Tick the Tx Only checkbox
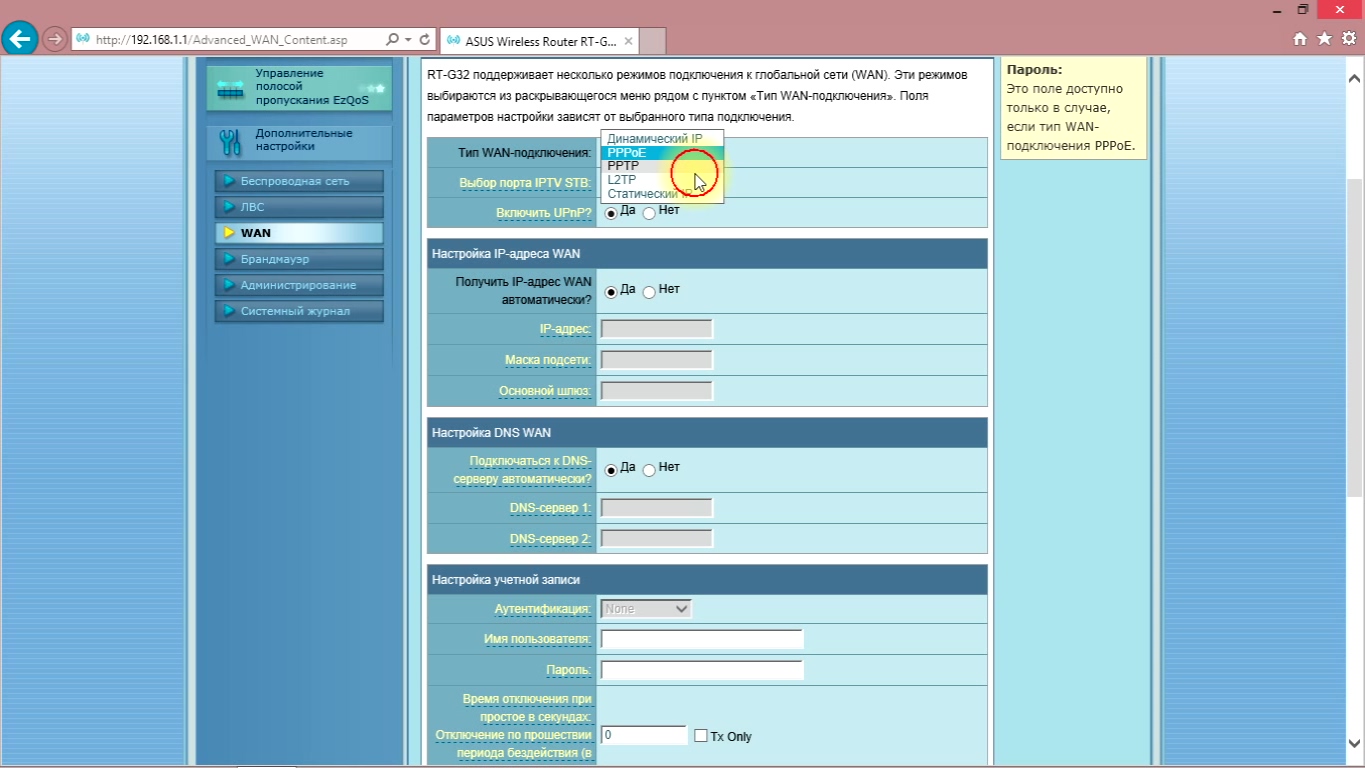The image size is (1365, 768). (701, 736)
